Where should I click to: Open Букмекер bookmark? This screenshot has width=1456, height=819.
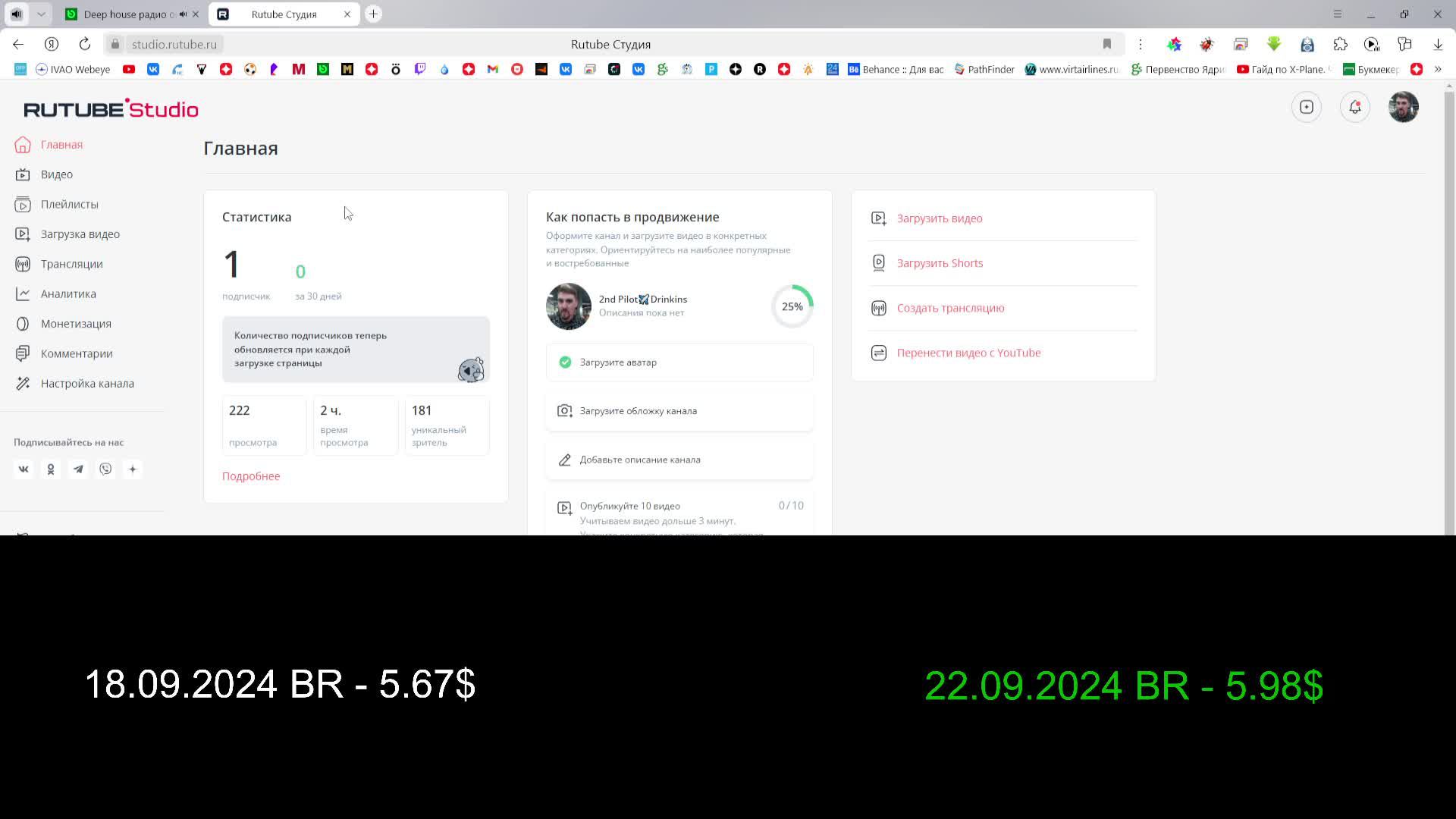point(1371,69)
